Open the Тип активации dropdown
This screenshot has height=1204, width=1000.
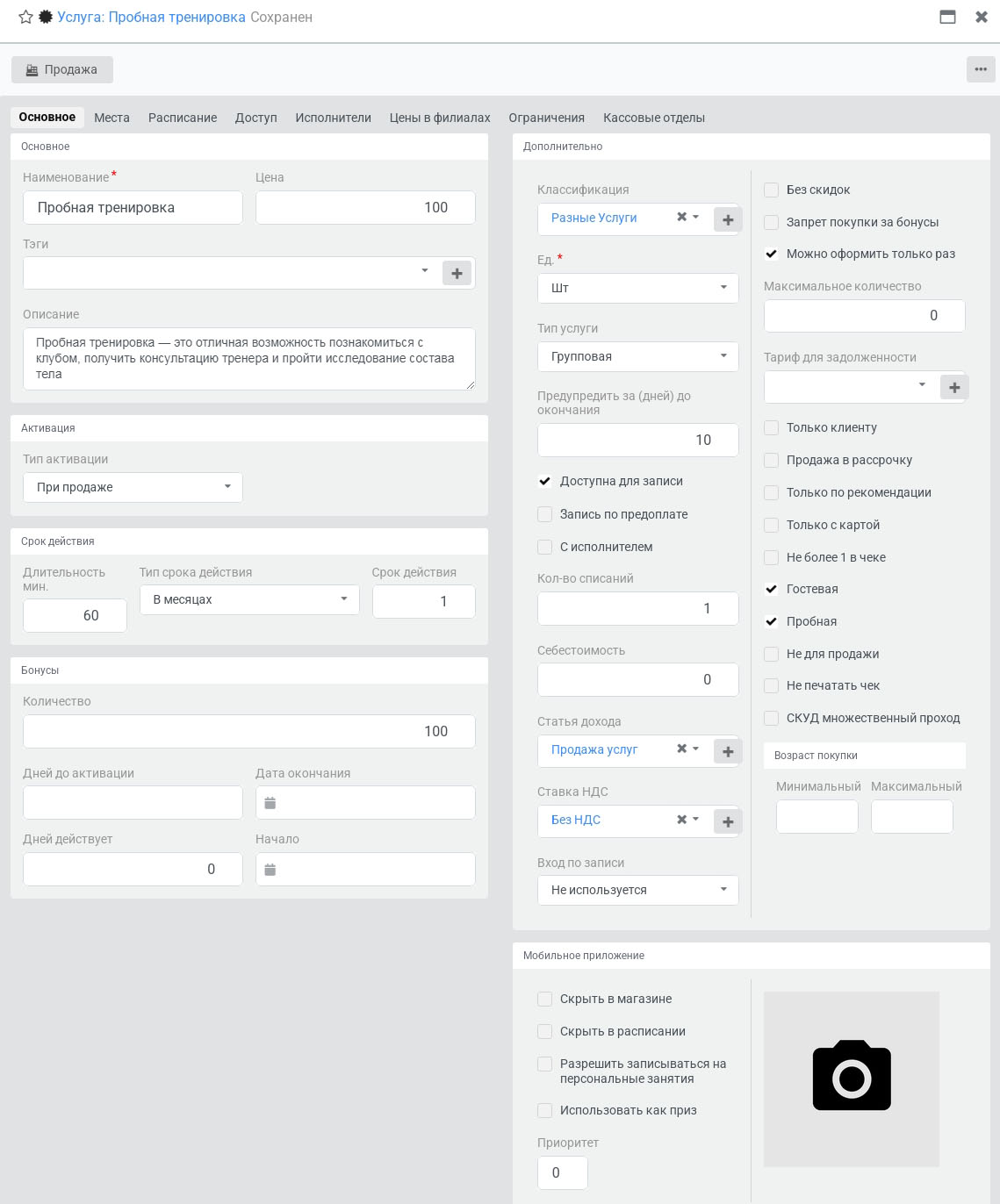pyautogui.click(x=133, y=487)
